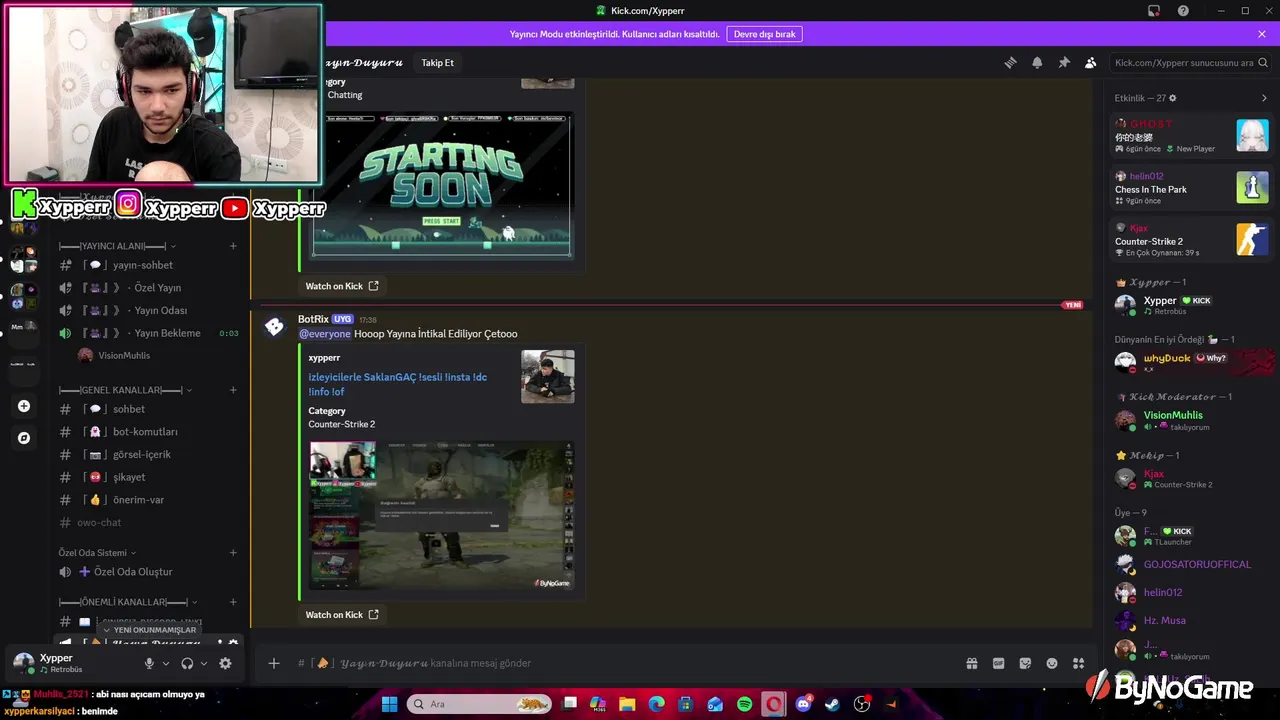Open user settings gear icon
Image resolution: width=1280 pixels, height=720 pixels.
click(225, 663)
